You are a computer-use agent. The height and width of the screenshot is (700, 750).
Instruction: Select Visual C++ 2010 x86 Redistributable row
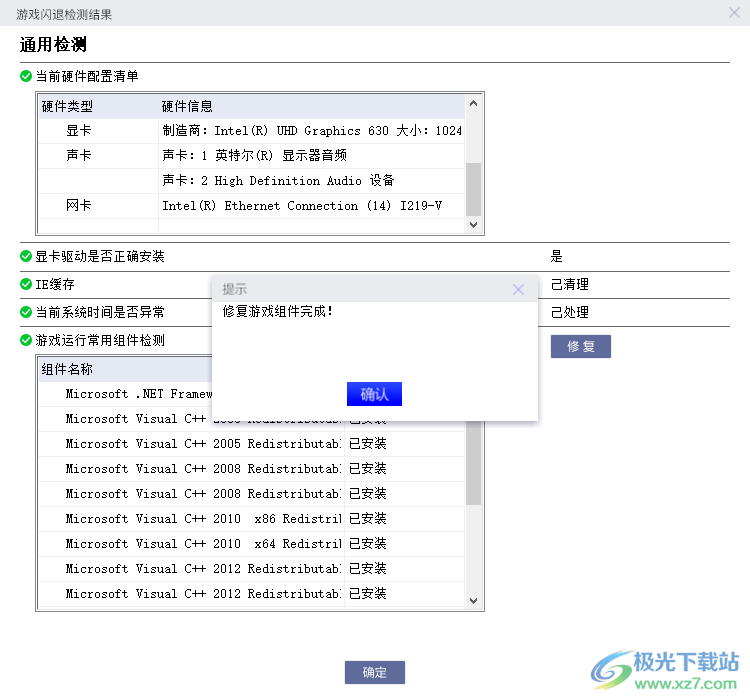pos(251,518)
